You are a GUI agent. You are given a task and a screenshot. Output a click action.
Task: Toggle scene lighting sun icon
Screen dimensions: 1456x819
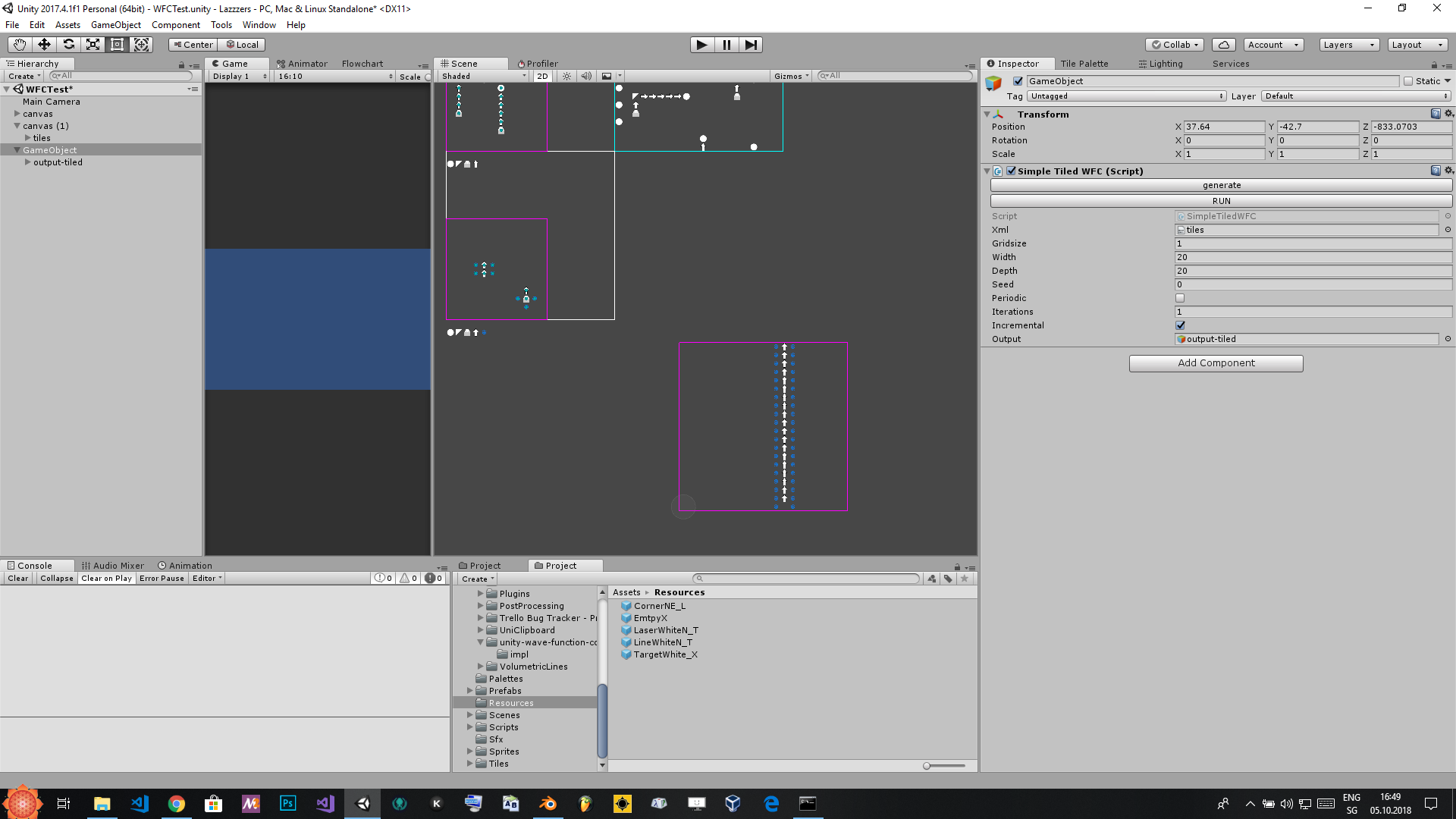[566, 76]
